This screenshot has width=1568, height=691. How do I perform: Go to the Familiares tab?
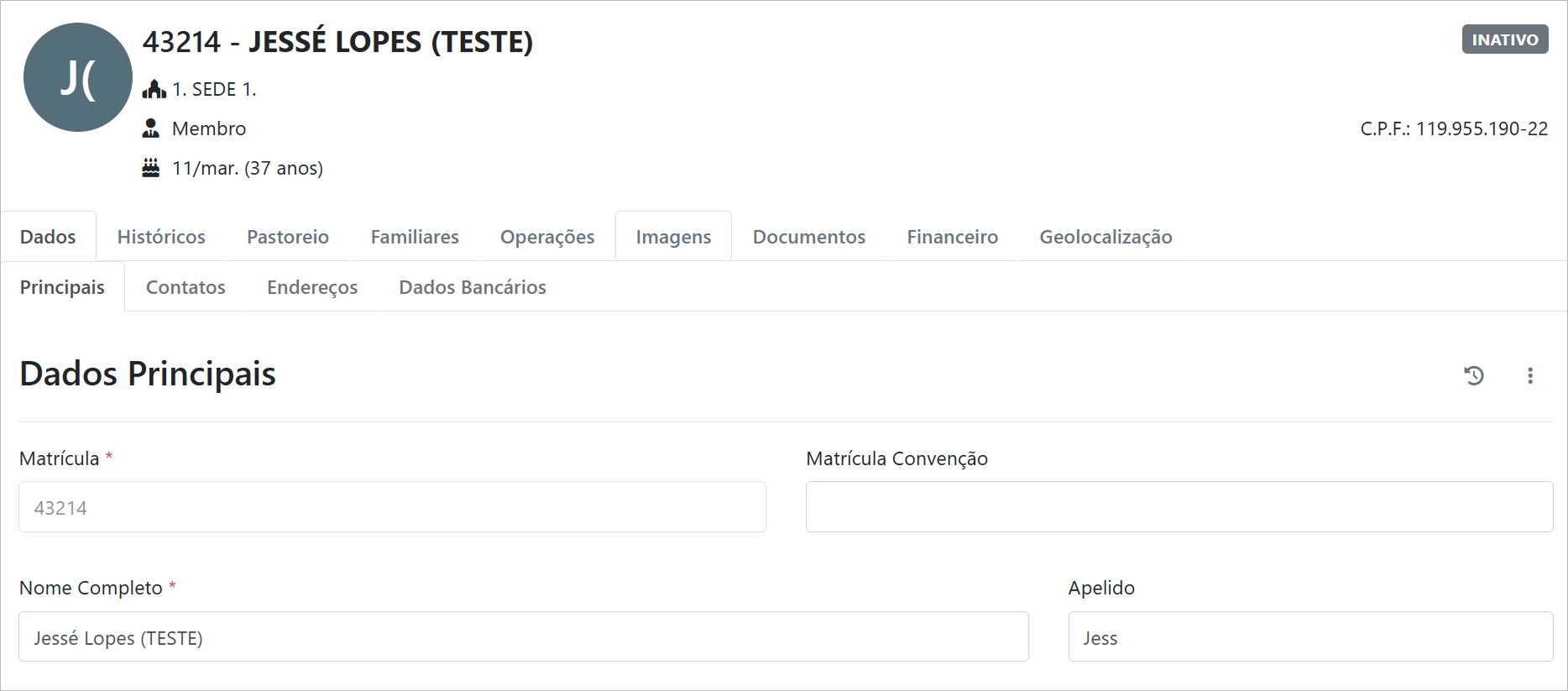pyautogui.click(x=415, y=237)
